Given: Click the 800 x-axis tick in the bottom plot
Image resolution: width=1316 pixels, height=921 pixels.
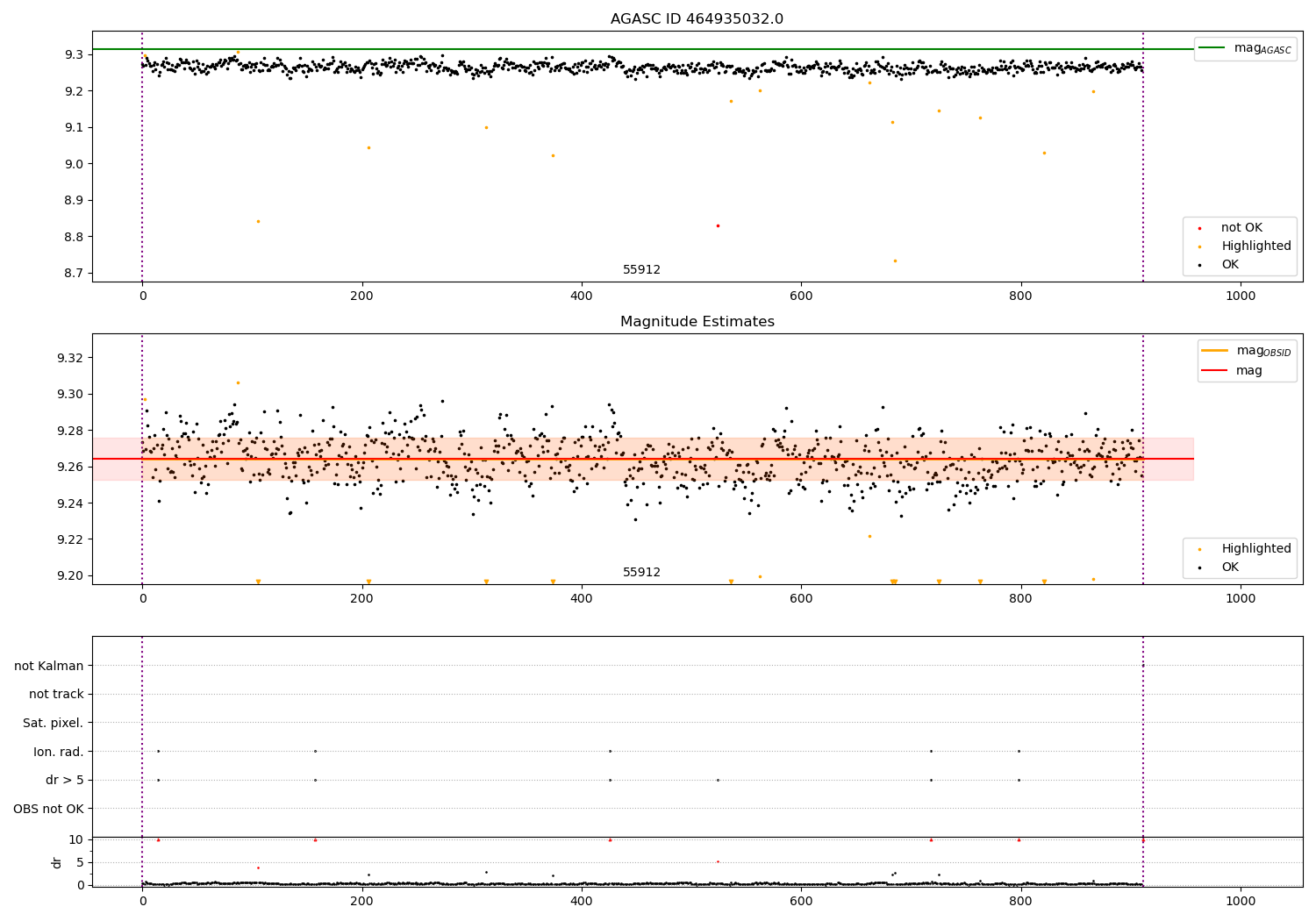Looking at the screenshot, I should pyautogui.click(x=1020, y=902).
